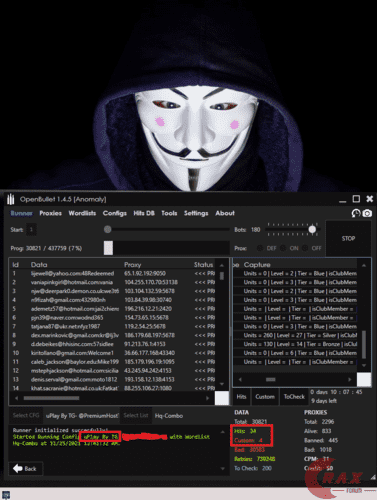
Task: Take a screenshot with the camera icon
Action: pos(367,213)
